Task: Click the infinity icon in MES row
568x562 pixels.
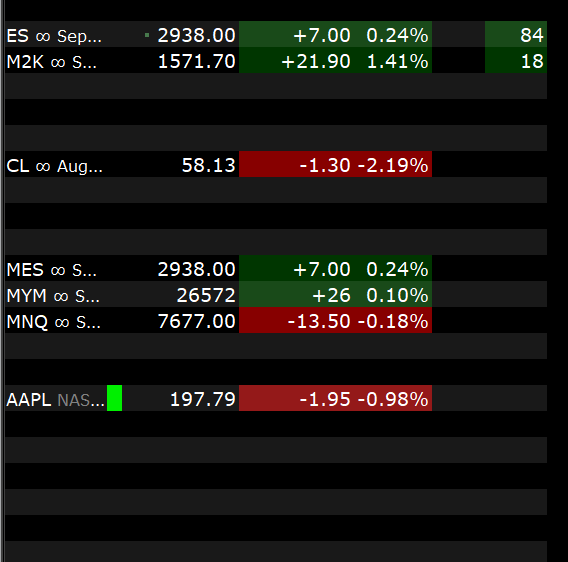Action: 58,270
